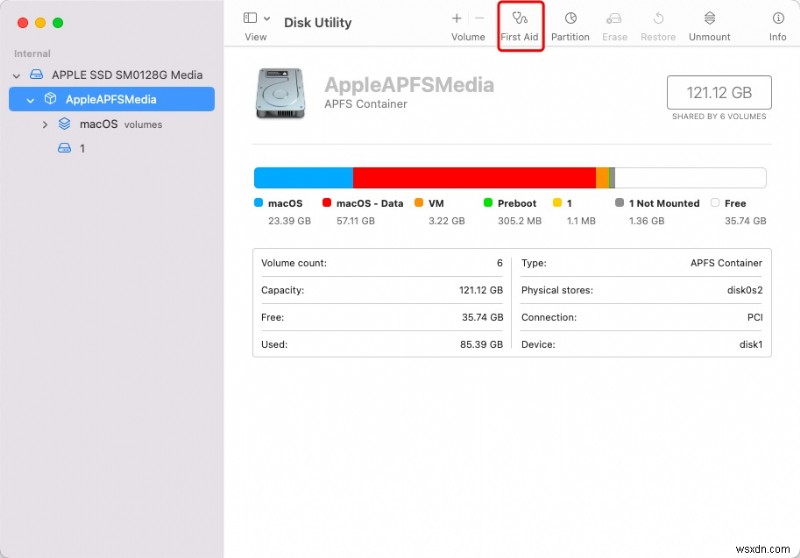The height and width of the screenshot is (558, 800).
Task: Click the yellow minimize window button
Action: pos(40,22)
